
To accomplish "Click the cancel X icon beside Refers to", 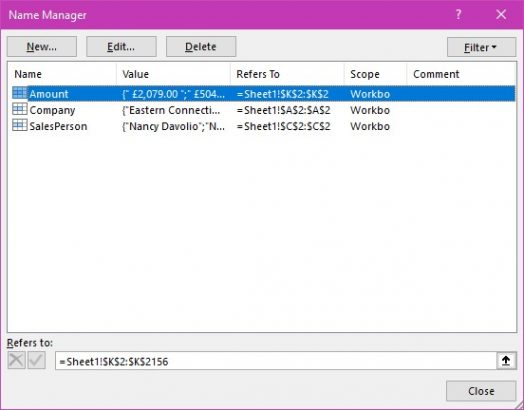I will tap(16, 361).
